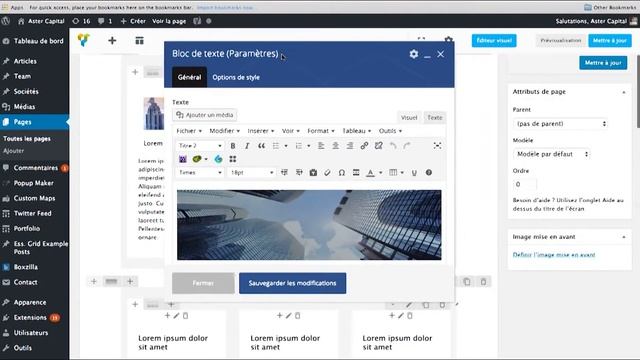
Task: Click the paste as text clipboard icon
Action: click(313, 173)
